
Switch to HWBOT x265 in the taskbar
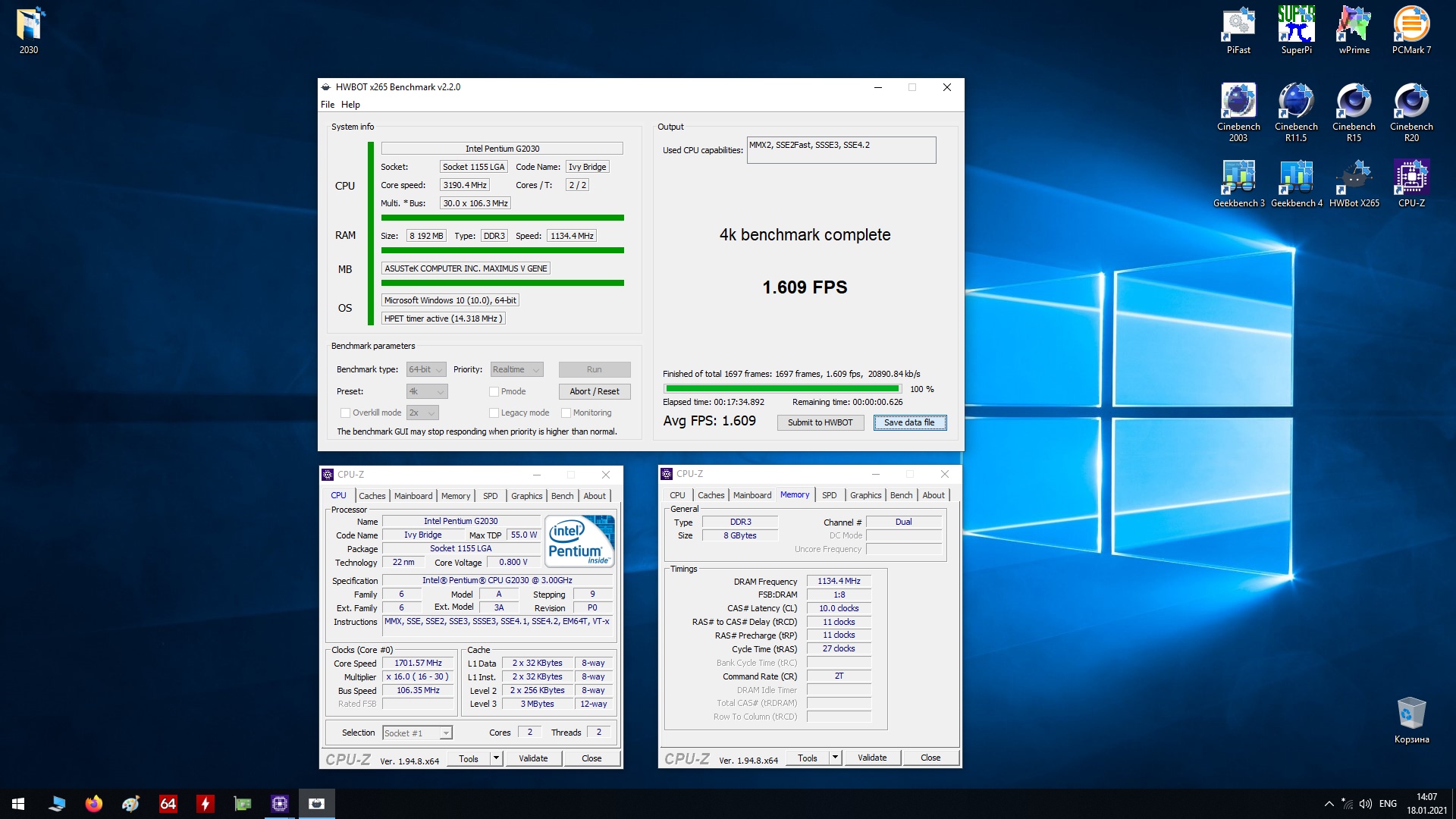tap(316, 804)
